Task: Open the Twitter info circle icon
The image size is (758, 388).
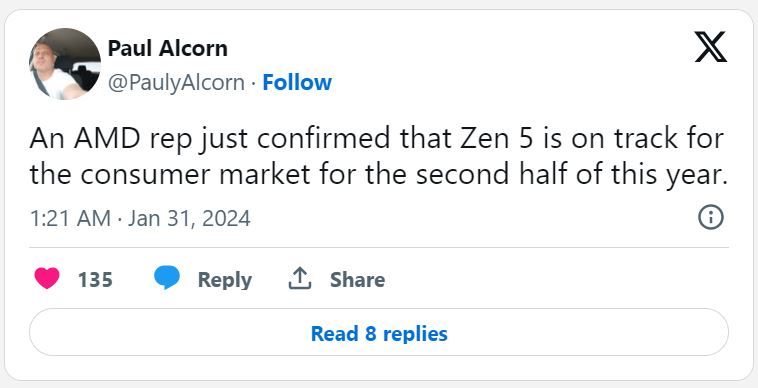Action: coord(711,217)
